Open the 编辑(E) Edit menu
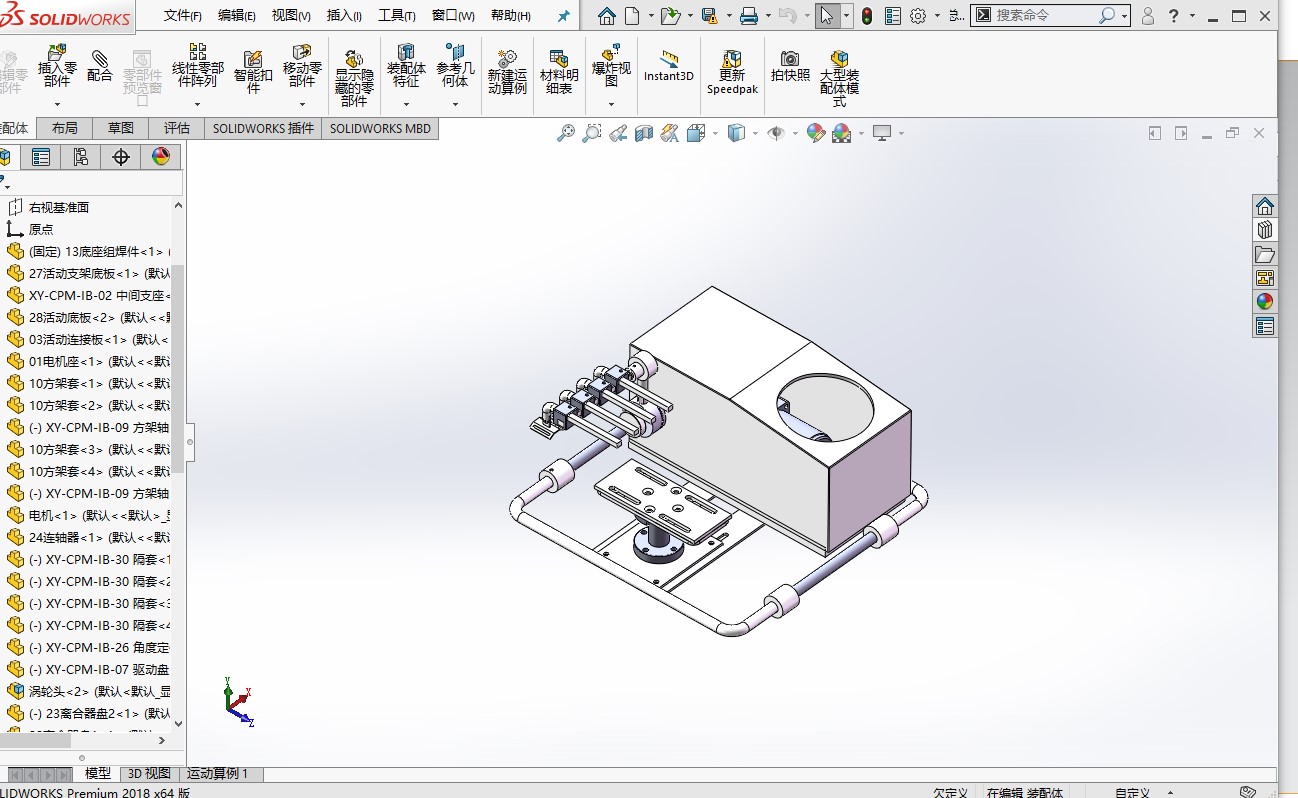 [237, 16]
